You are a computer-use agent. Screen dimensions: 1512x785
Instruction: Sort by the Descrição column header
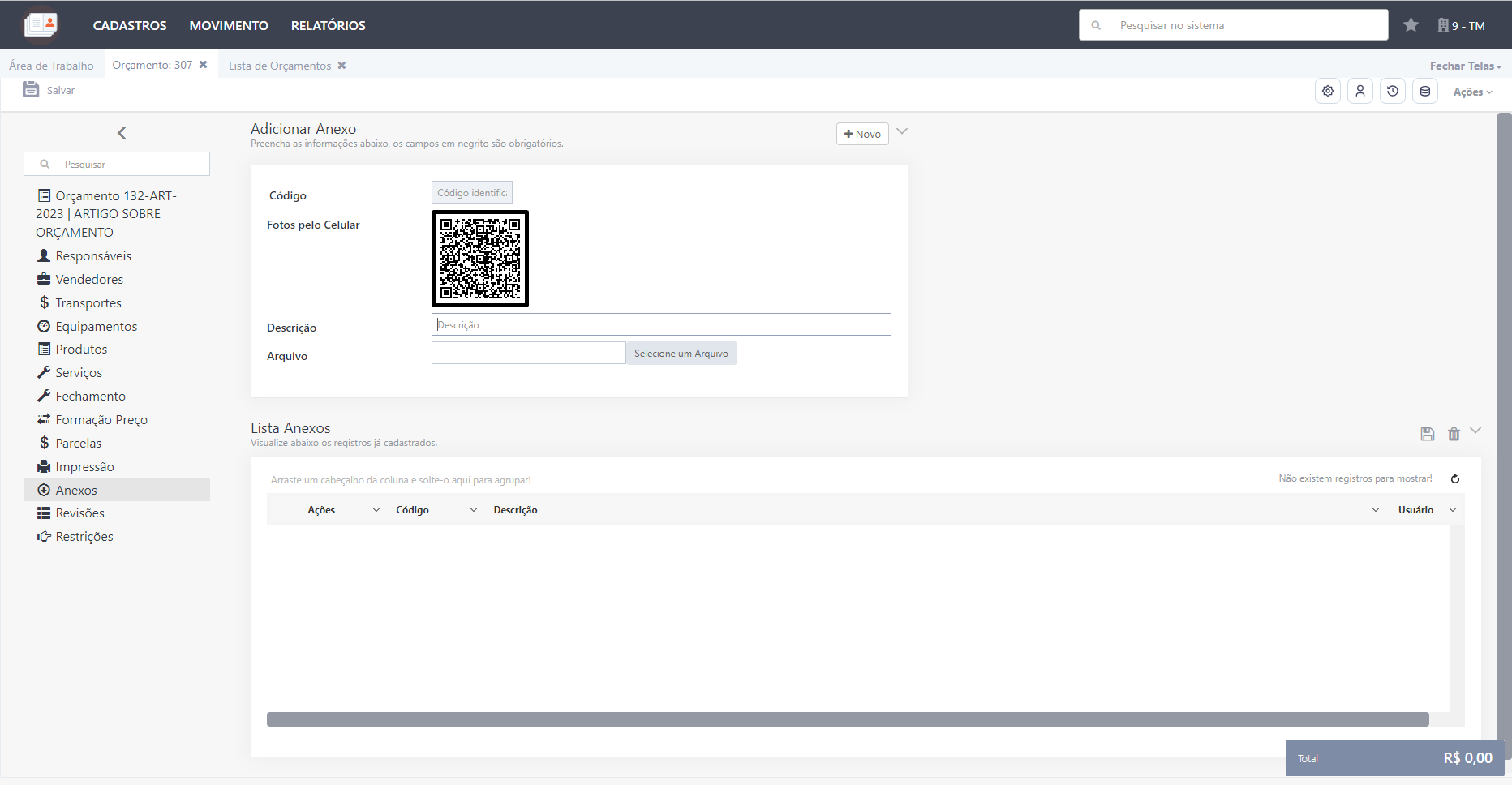click(x=516, y=510)
